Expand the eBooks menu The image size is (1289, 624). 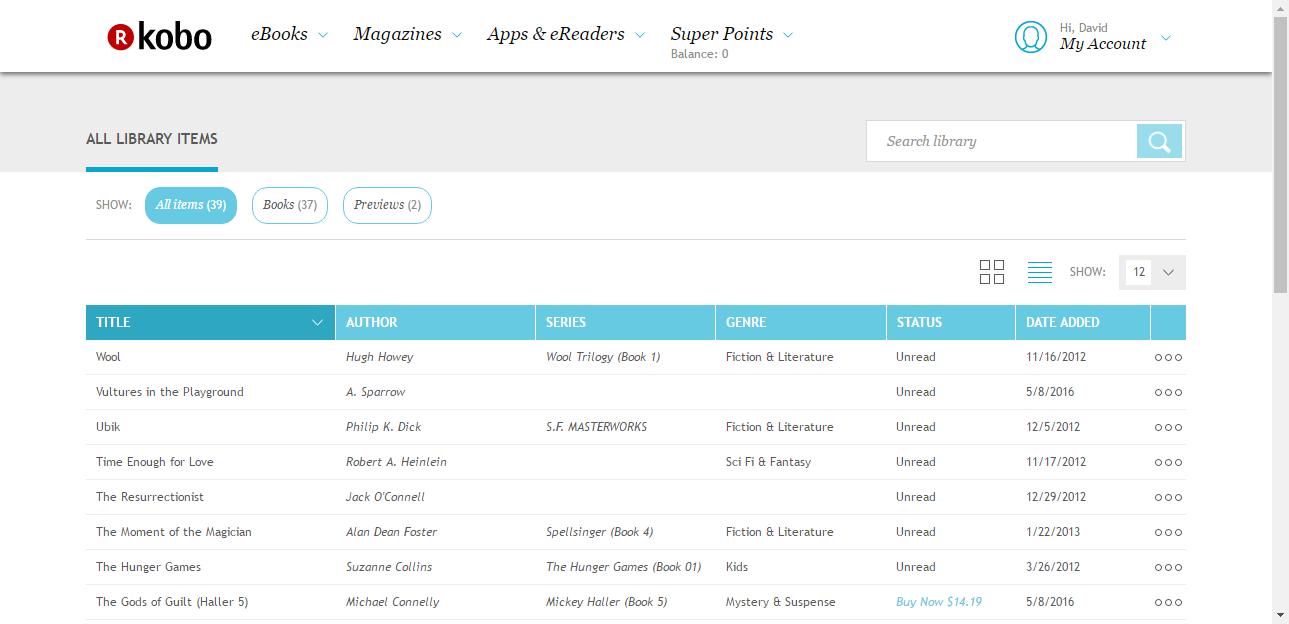pyautogui.click(x=289, y=35)
